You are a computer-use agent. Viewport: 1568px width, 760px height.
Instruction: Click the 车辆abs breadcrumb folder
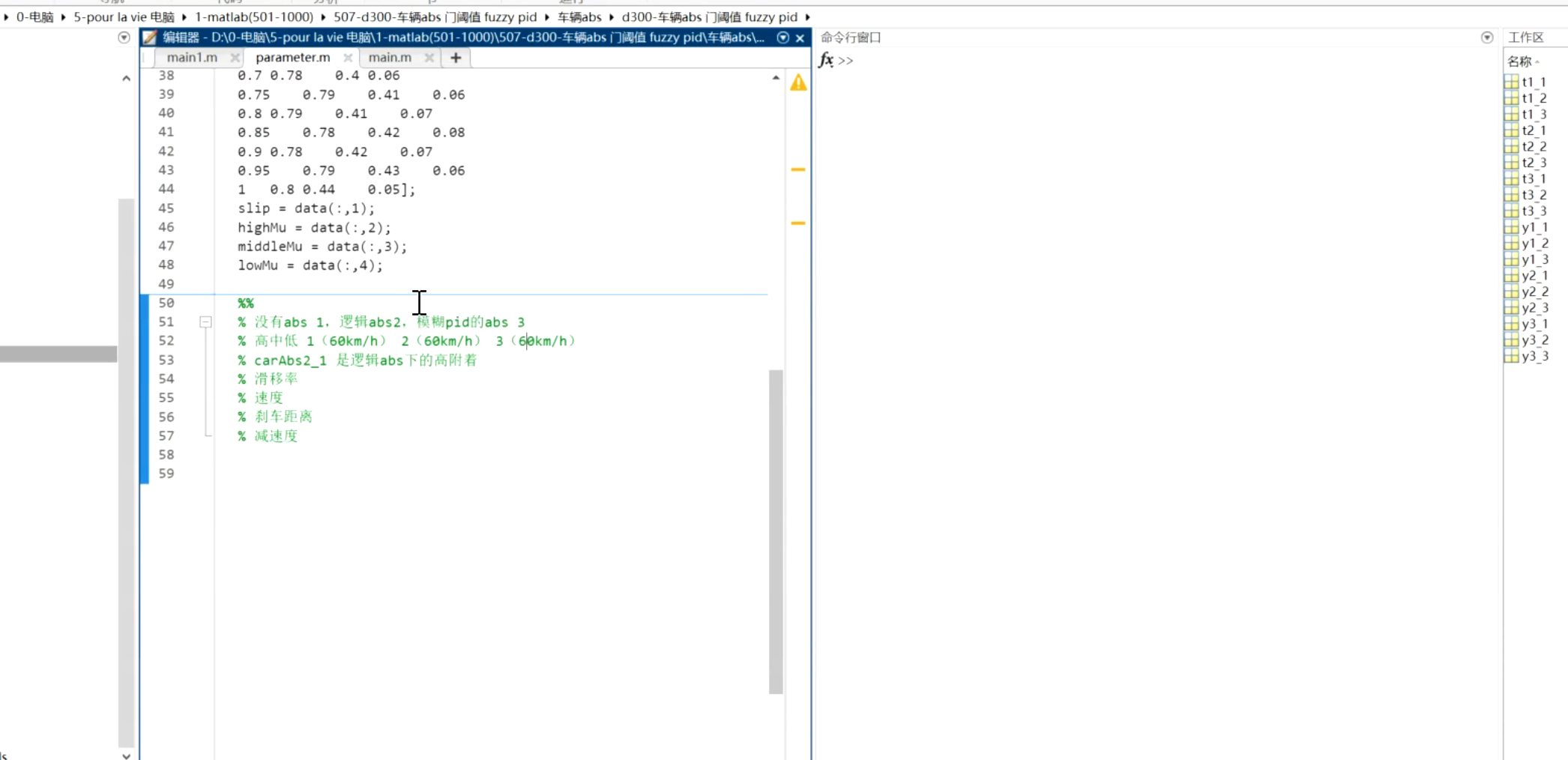point(579,16)
